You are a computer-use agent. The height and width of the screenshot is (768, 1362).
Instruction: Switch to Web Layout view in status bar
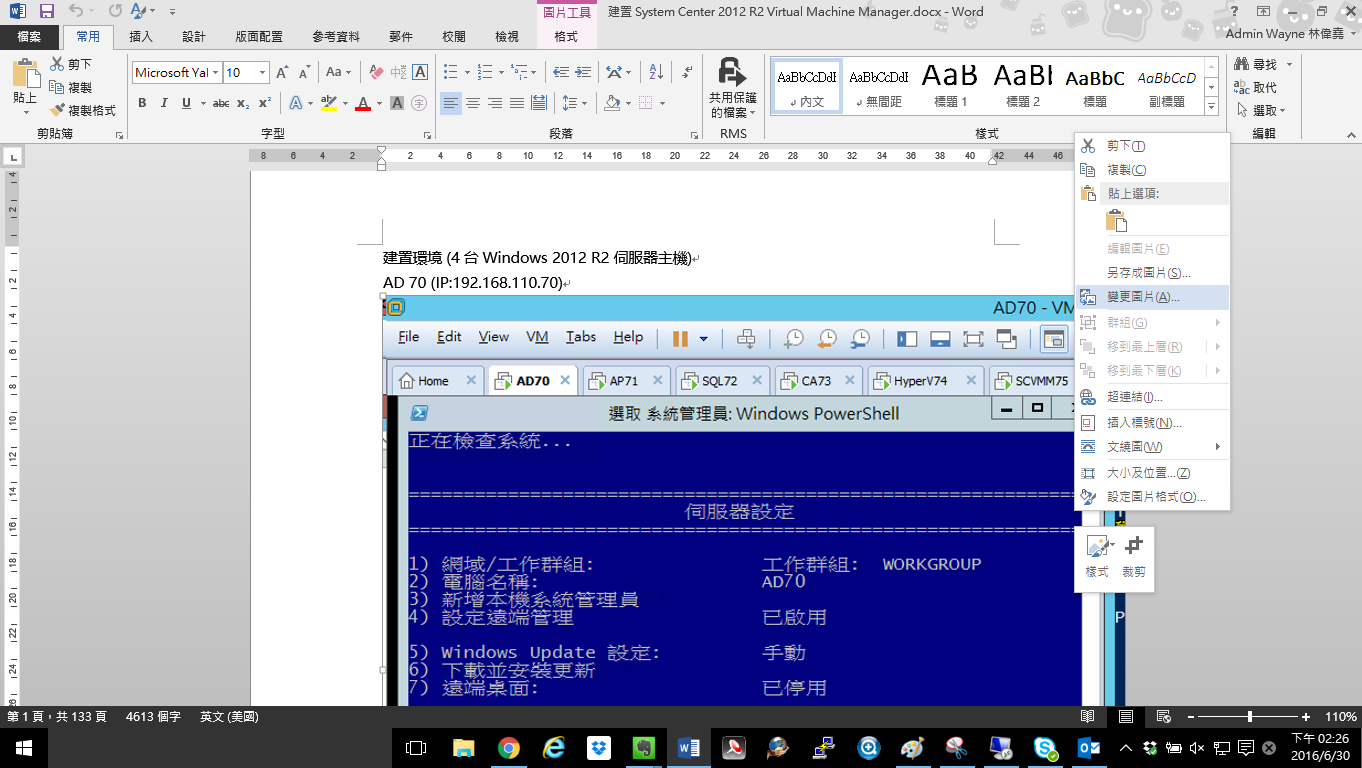[x=1163, y=717]
